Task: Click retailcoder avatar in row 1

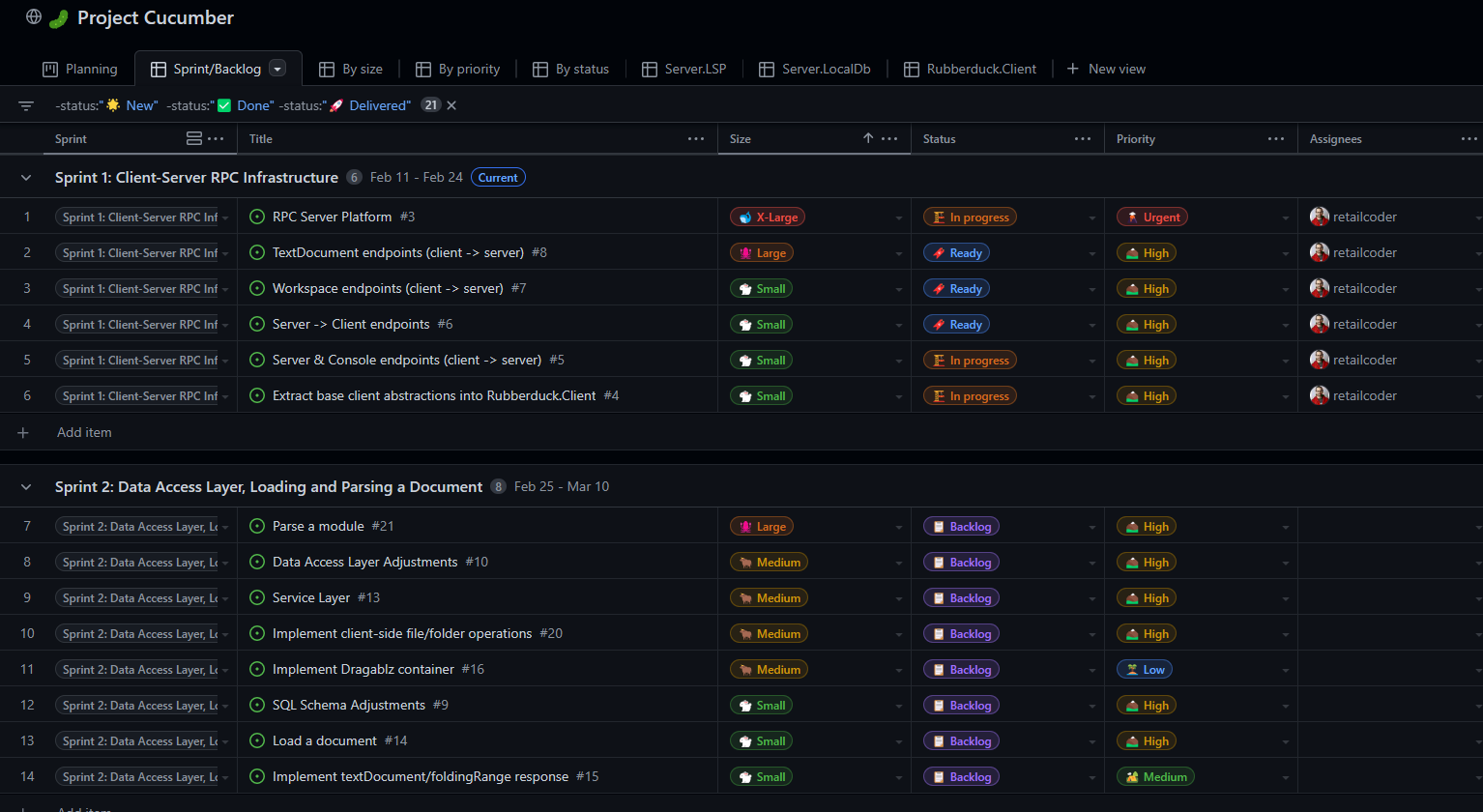Action: point(1319,217)
